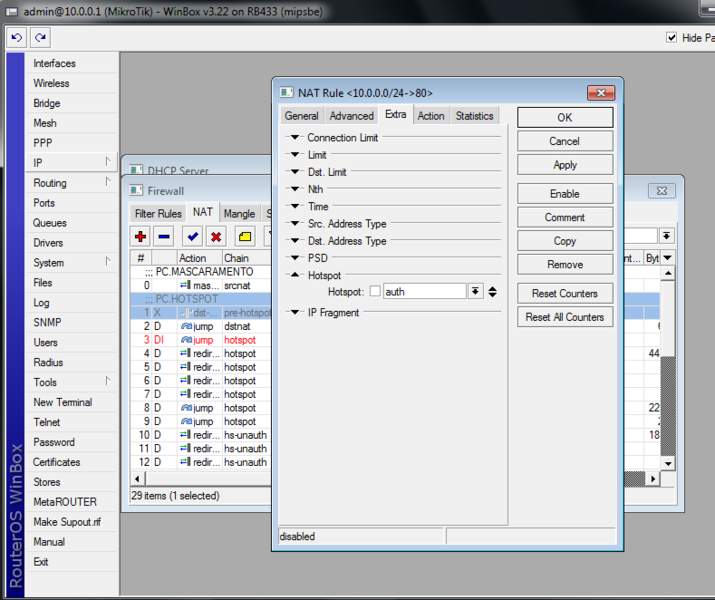Image resolution: width=715 pixels, height=600 pixels.
Task: Add a new firewall rule with red plus
Action: (x=140, y=236)
